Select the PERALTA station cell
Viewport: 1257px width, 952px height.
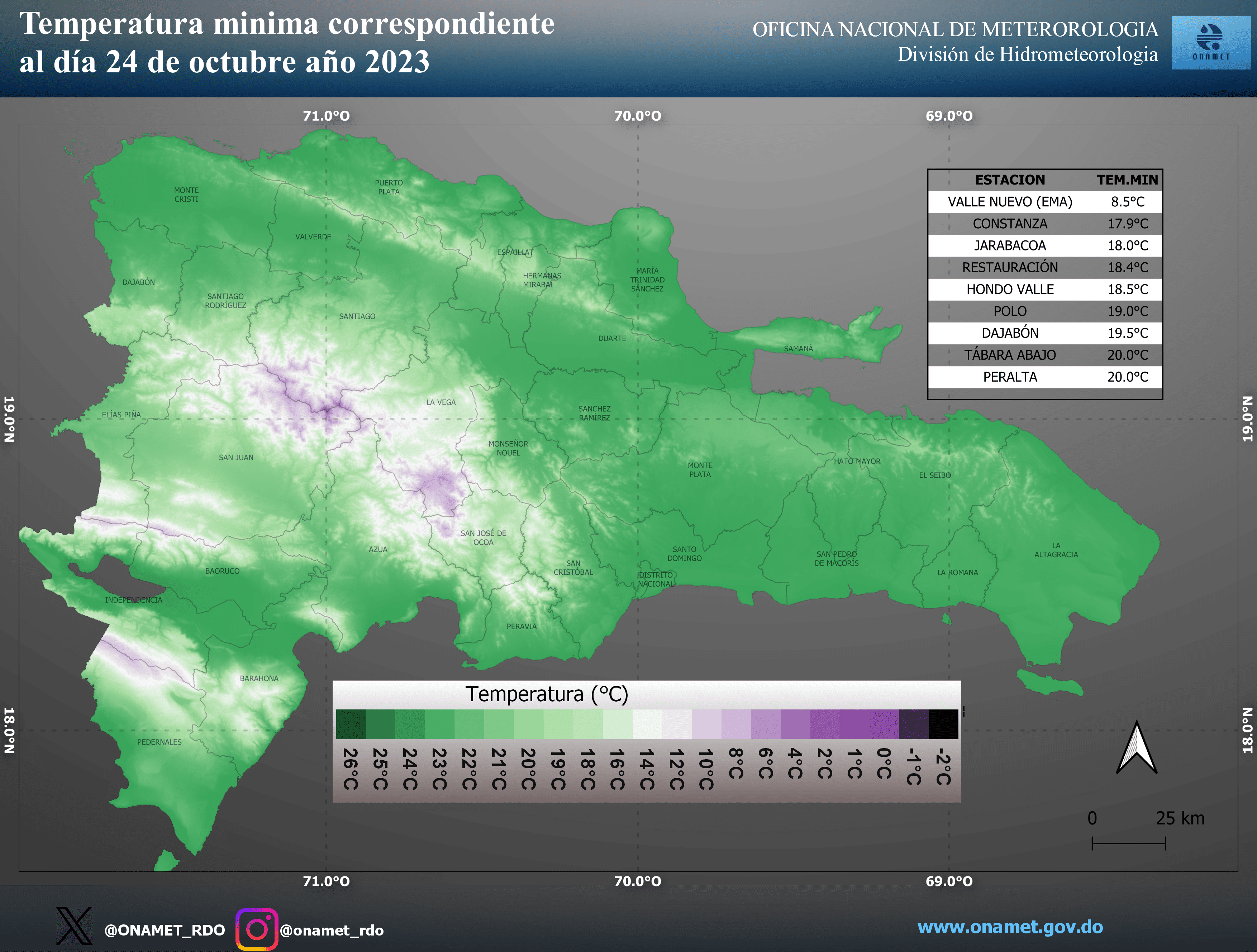pos(1010,377)
